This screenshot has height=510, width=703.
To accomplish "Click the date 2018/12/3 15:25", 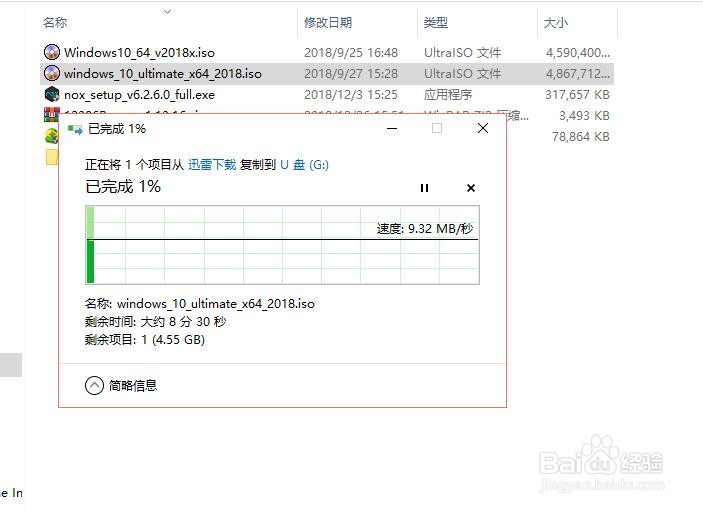I will tap(351, 95).
